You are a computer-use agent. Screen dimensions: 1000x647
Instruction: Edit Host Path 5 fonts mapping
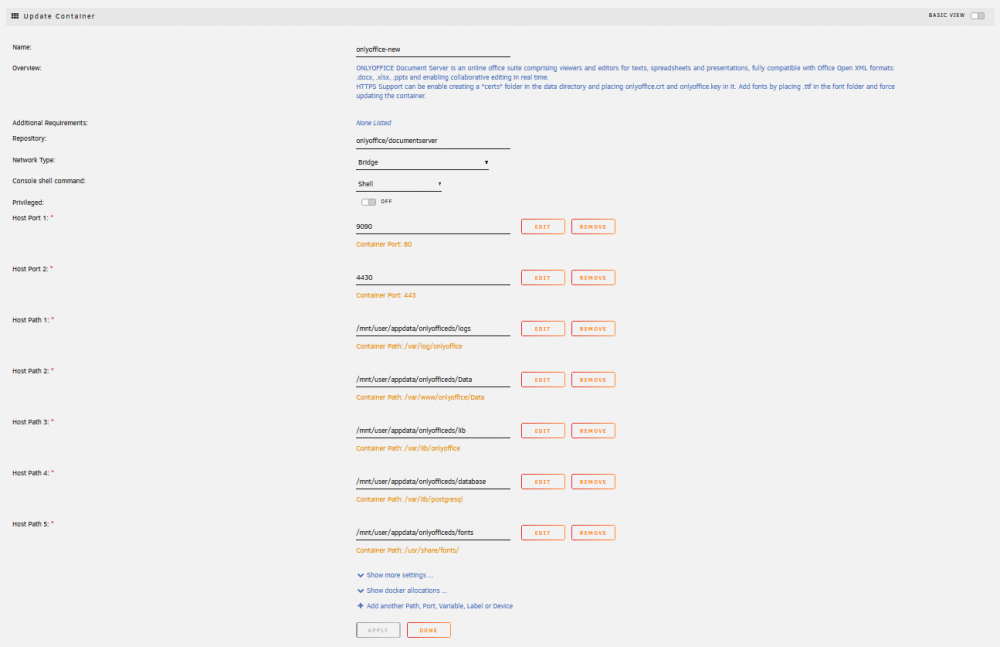coord(543,533)
